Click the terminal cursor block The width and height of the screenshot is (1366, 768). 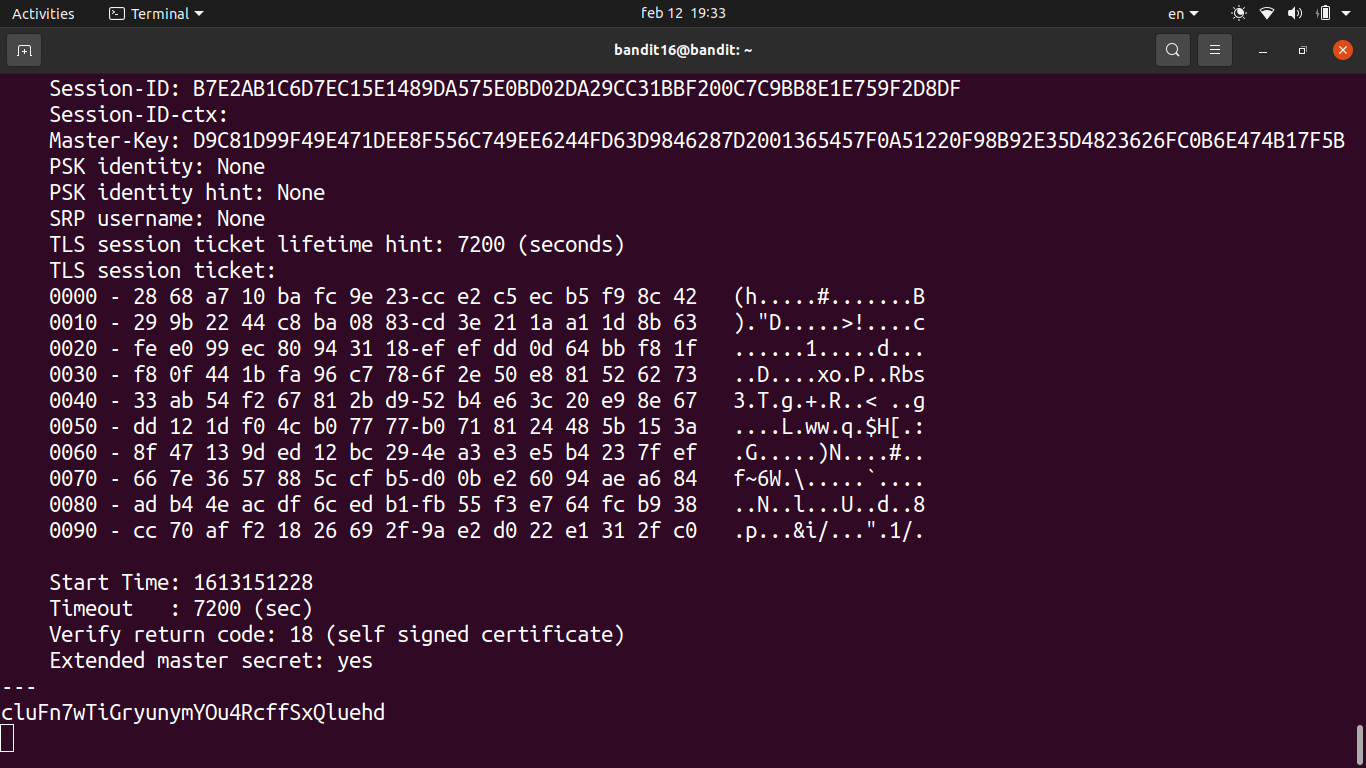coord(8,738)
